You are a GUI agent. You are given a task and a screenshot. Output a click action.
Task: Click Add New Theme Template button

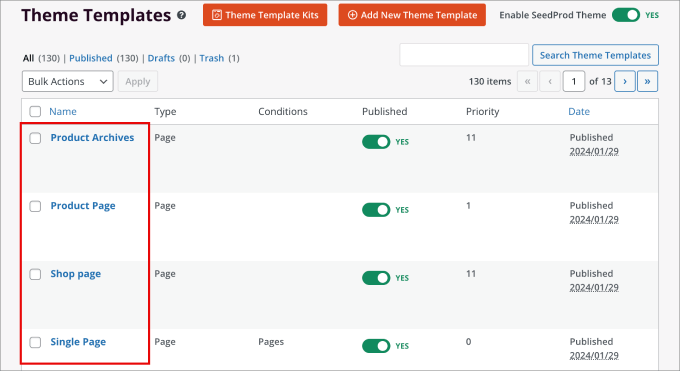(x=412, y=15)
